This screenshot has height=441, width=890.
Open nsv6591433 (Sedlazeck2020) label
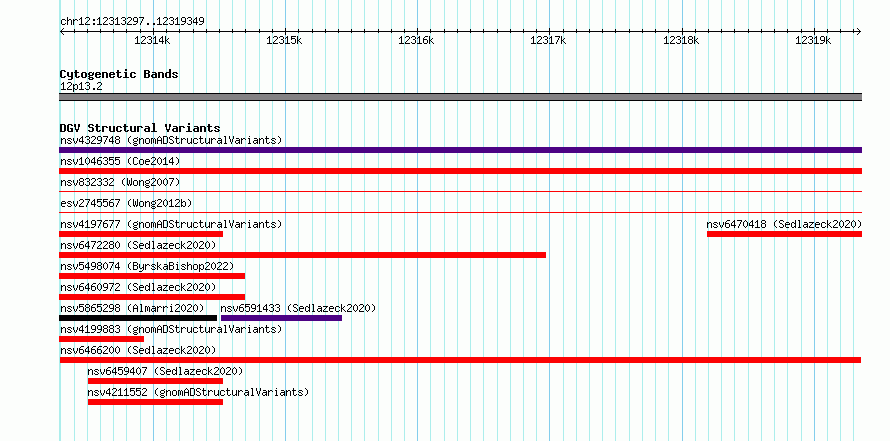[299, 308]
